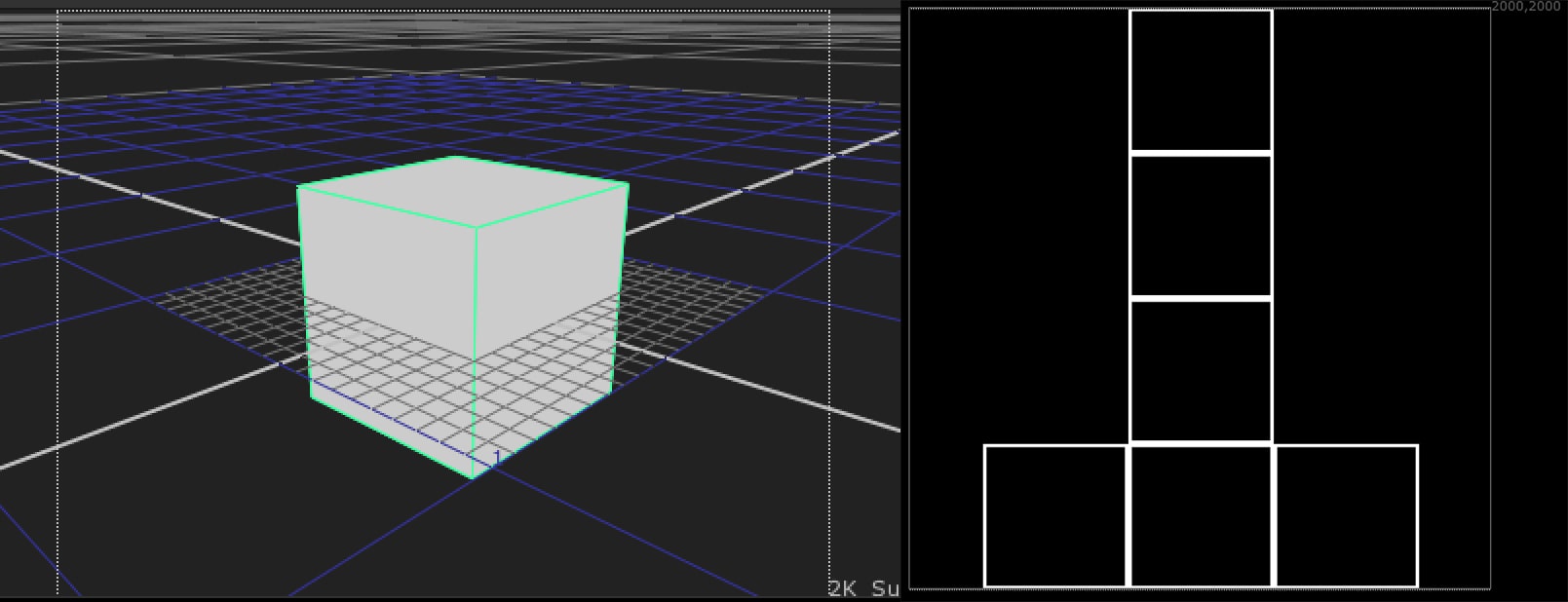
Task: Click the bottom-center UV square
Action: (x=1201, y=516)
